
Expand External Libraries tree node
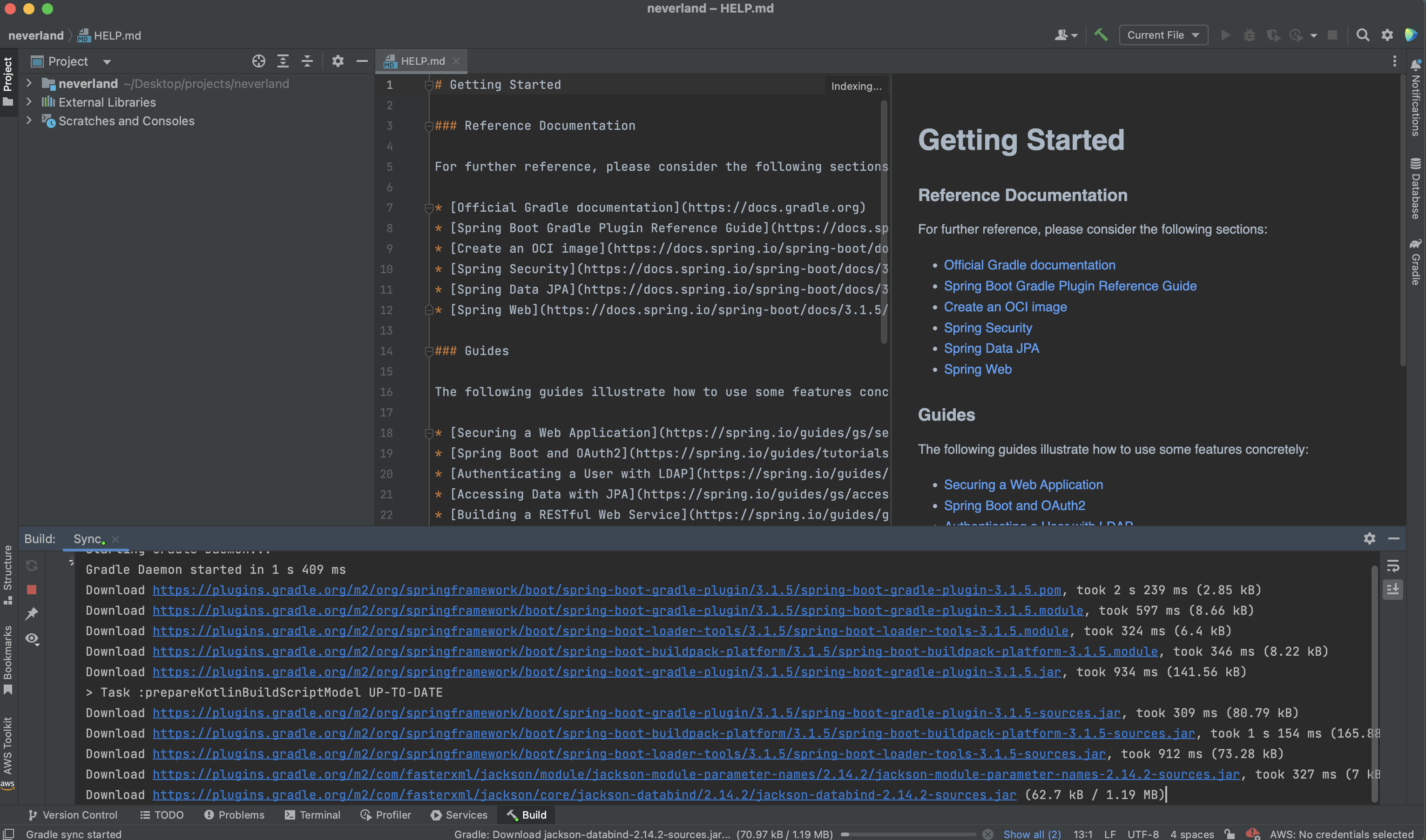[29, 102]
